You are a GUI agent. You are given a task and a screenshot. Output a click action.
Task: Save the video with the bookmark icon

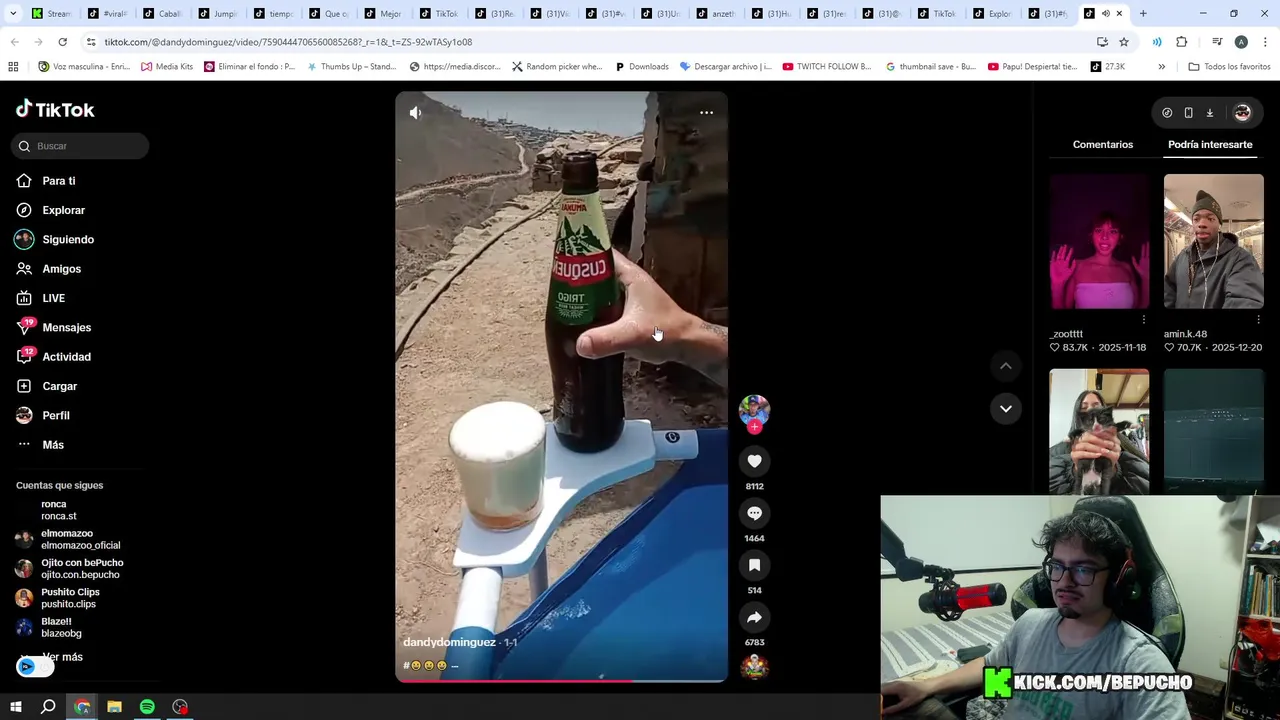pos(754,565)
